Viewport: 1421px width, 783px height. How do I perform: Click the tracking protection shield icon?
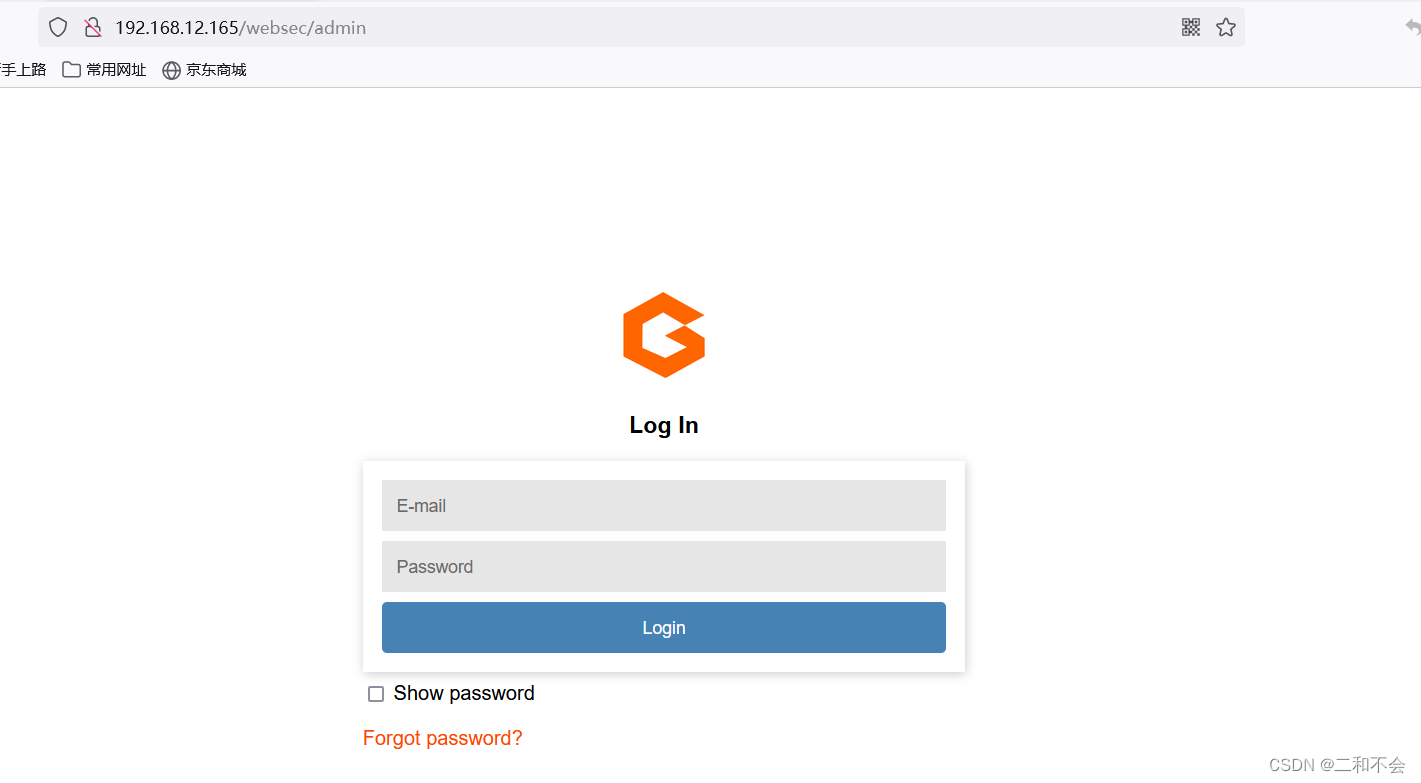(58, 27)
